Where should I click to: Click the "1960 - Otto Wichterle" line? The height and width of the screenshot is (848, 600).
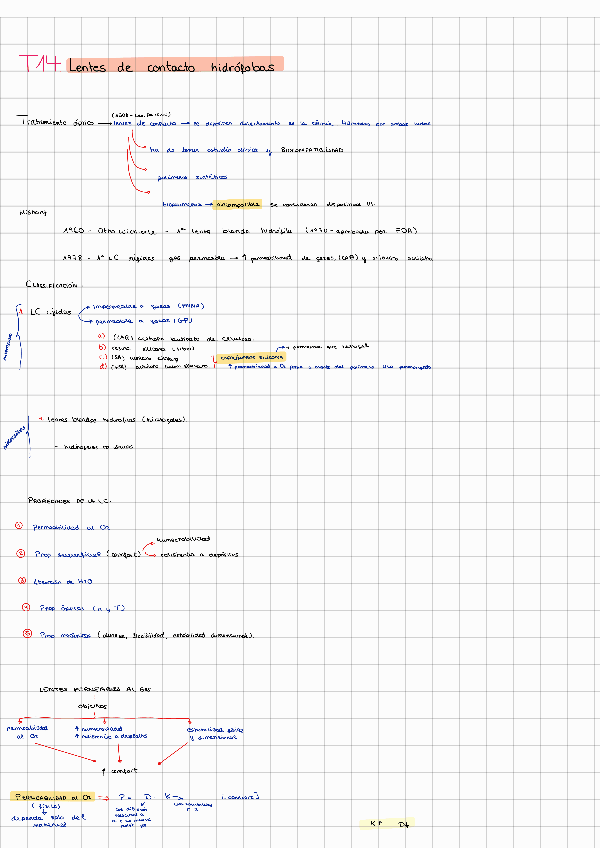[109, 231]
